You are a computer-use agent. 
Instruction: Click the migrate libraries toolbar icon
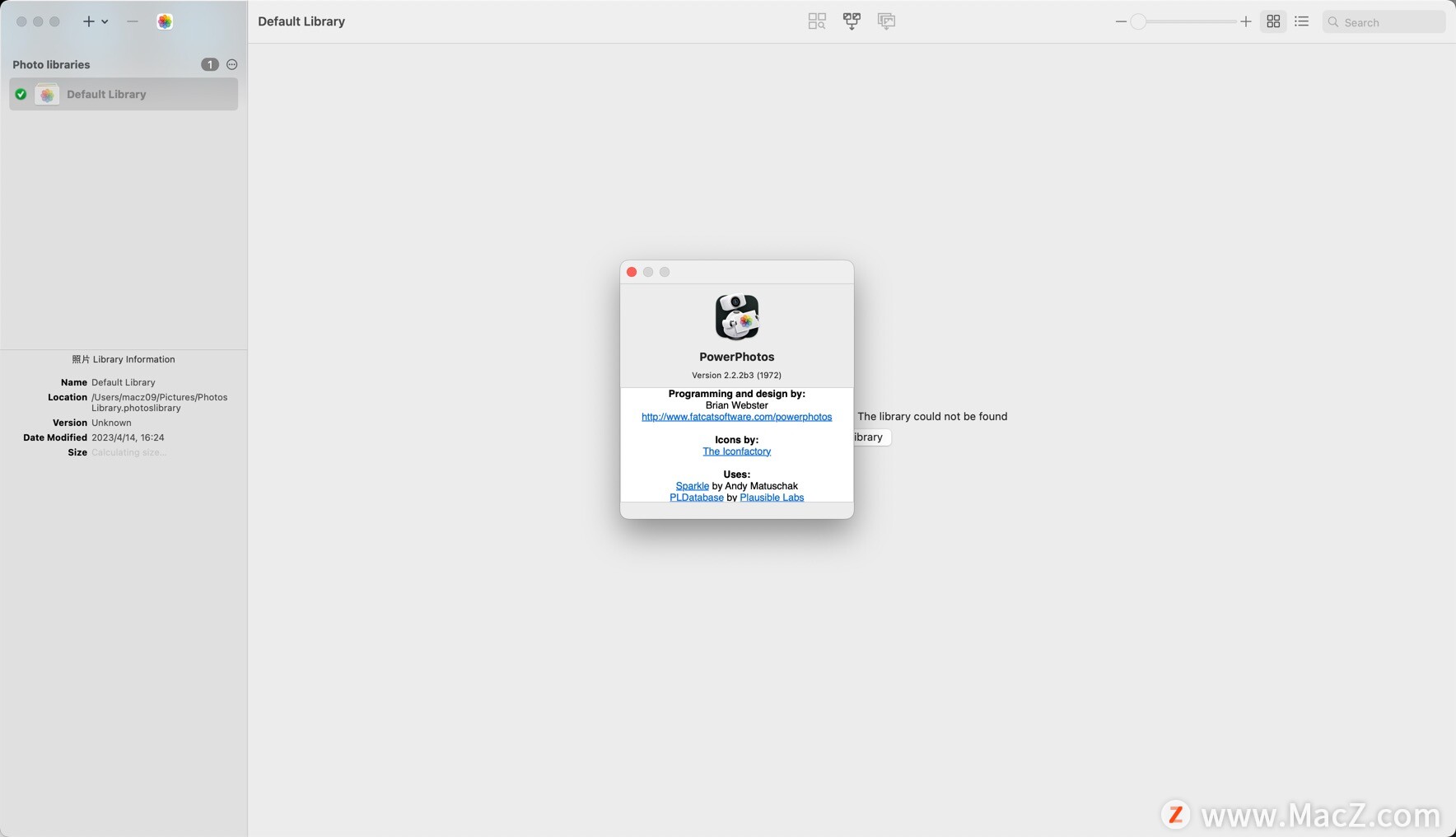click(886, 21)
